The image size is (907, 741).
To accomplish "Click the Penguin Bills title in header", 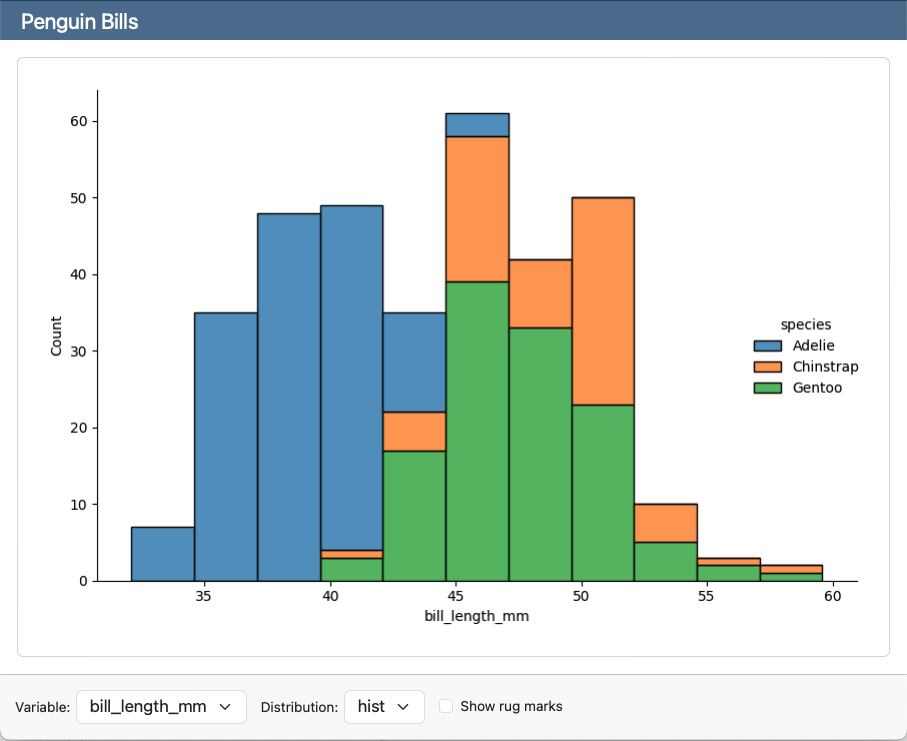I will pos(80,21).
